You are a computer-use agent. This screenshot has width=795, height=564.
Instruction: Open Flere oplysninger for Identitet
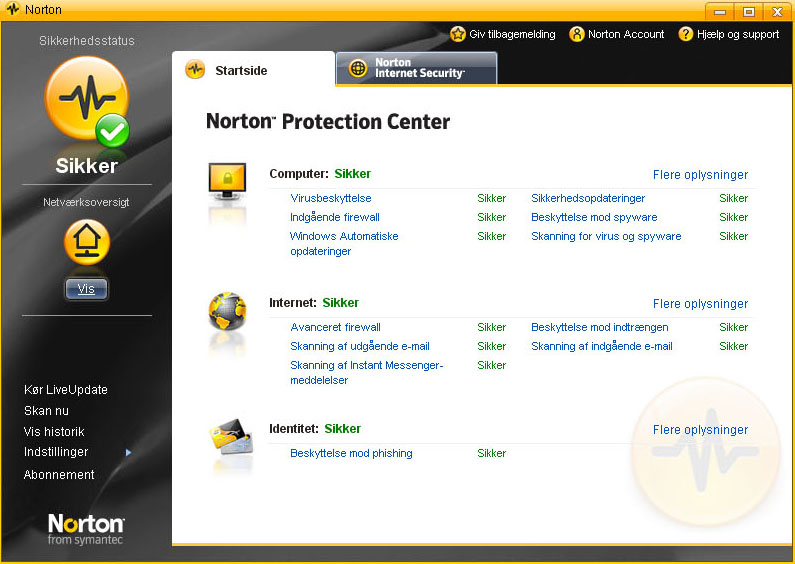click(x=700, y=430)
